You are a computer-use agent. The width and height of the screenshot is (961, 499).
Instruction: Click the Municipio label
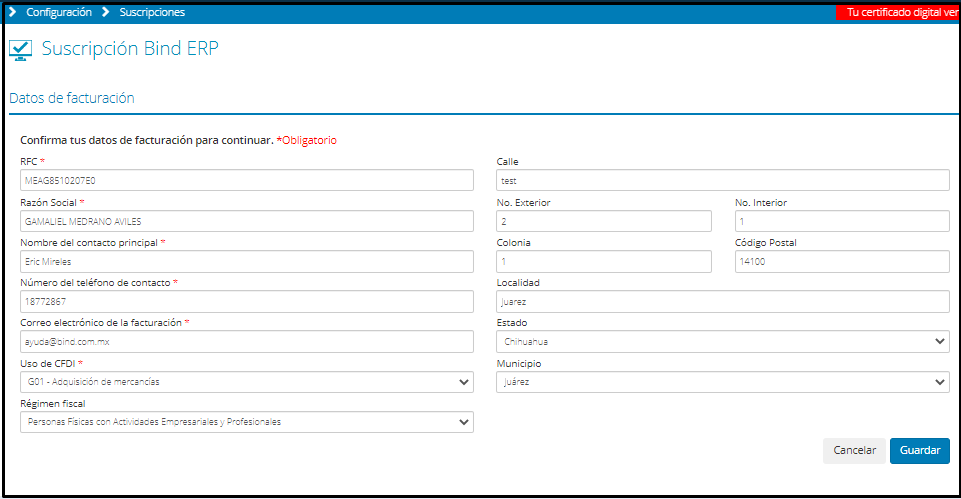point(519,364)
